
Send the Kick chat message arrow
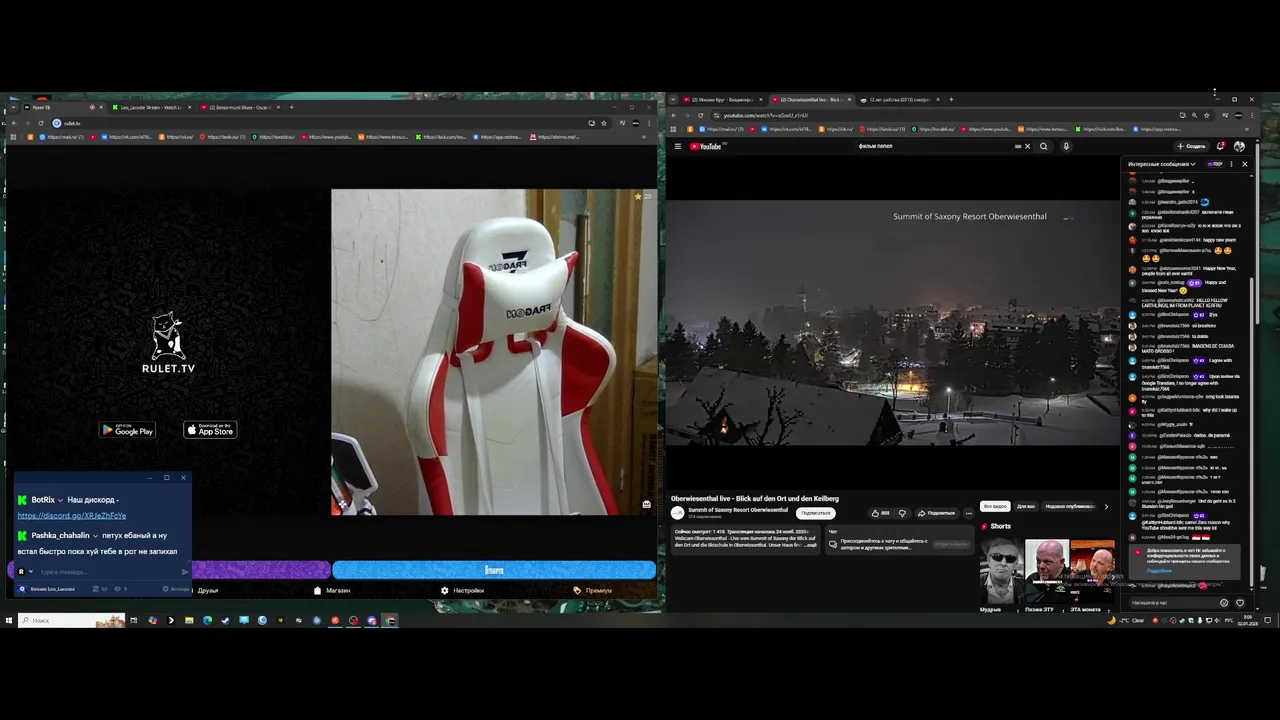(x=185, y=572)
